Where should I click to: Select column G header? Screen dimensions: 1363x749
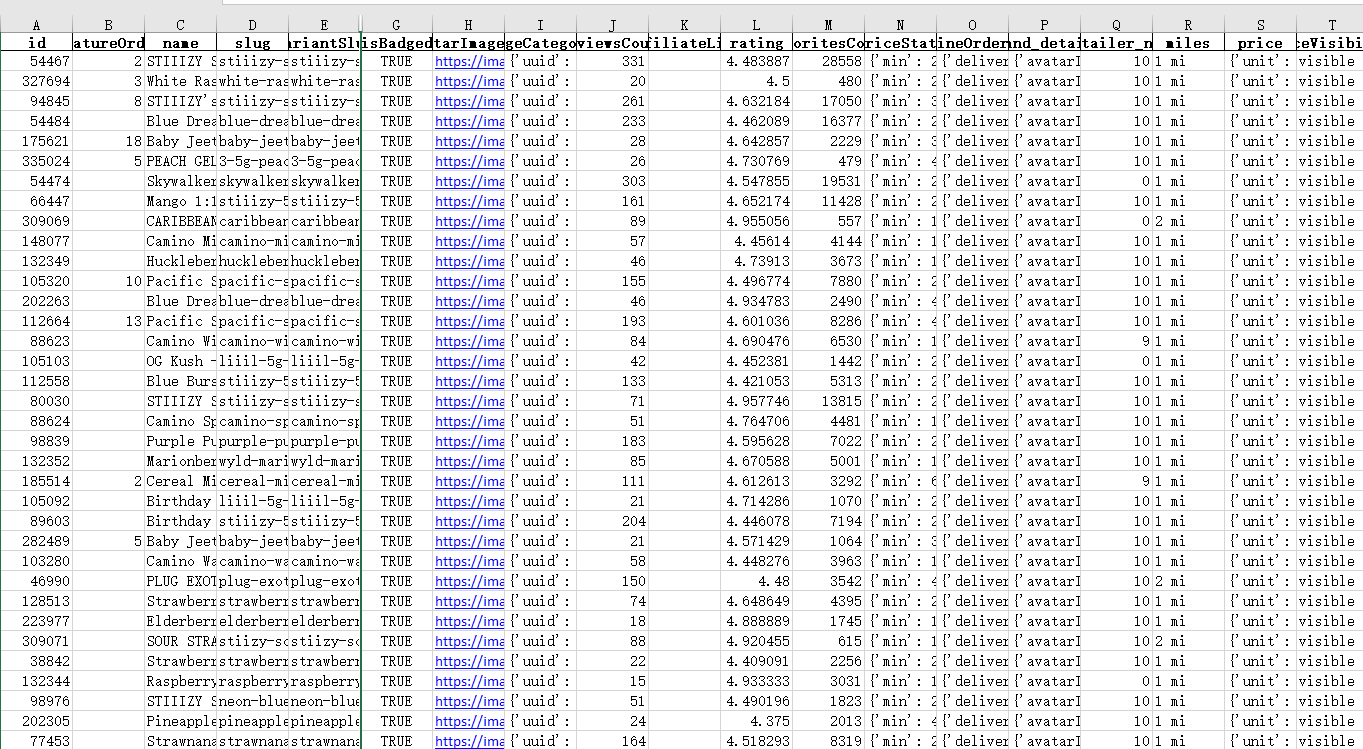point(397,25)
